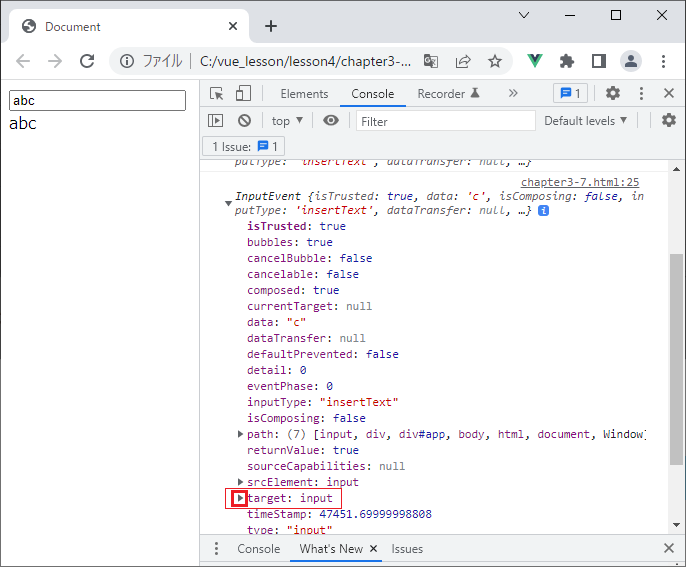Expand the path array property
Image resolution: width=686 pixels, height=567 pixels.
(x=240, y=434)
